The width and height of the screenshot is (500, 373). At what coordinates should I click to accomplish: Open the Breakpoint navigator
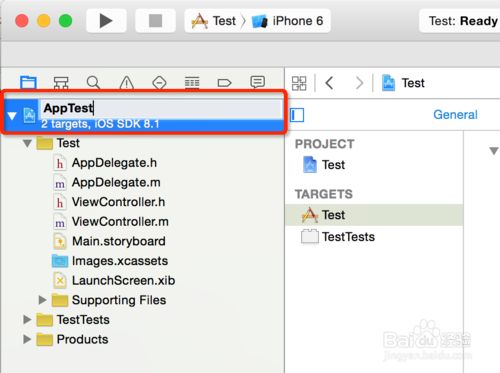(224, 83)
